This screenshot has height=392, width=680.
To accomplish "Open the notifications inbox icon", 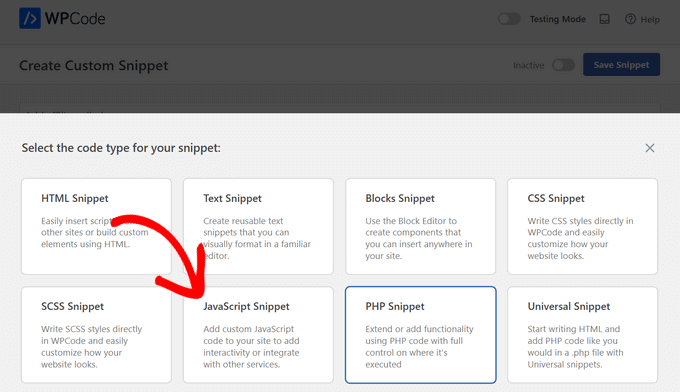I will tap(605, 19).
